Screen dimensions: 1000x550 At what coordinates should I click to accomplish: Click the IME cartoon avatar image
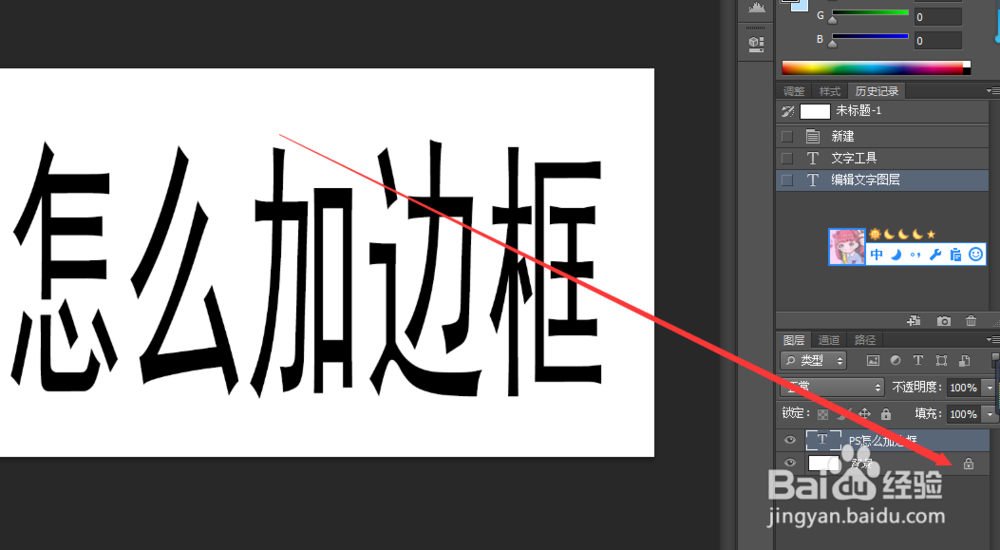847,246
